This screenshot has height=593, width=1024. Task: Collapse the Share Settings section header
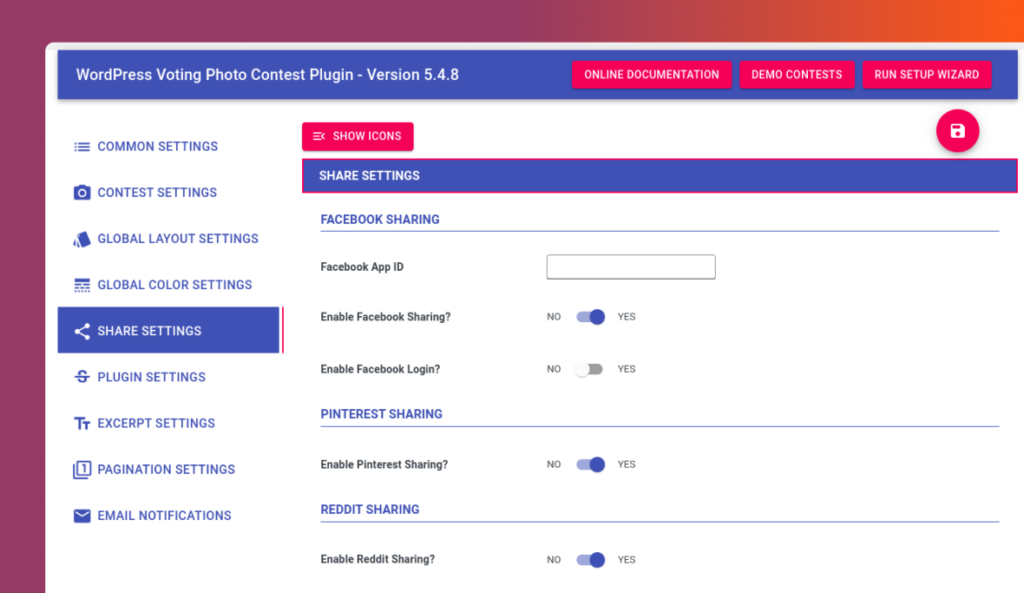pos(659,176)
